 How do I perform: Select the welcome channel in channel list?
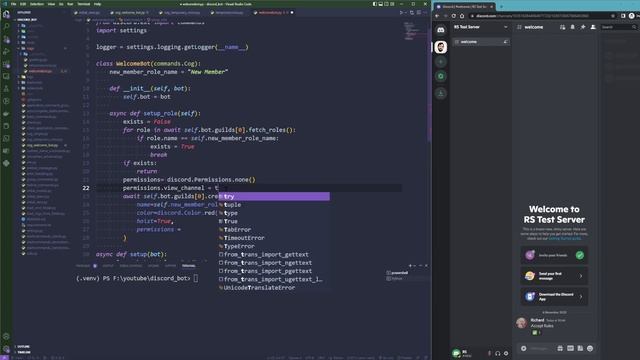click(x=481, y=42)
